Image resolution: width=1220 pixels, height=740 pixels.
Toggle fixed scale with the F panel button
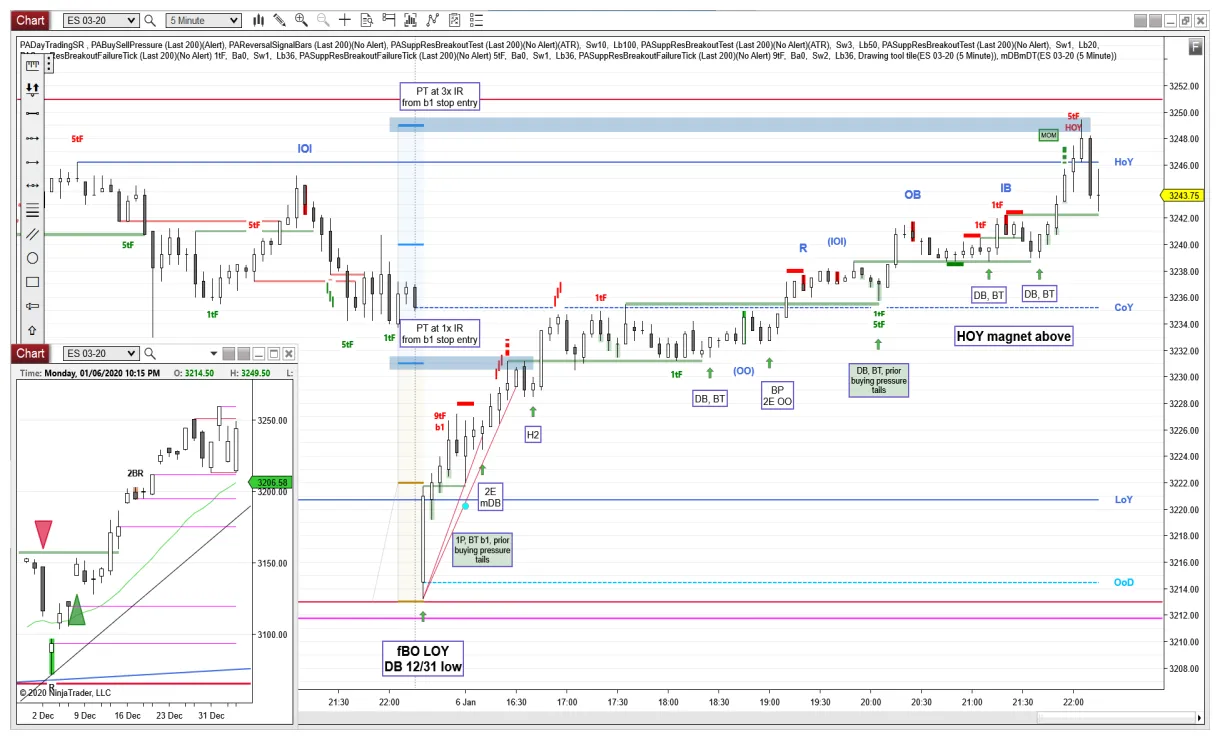tap(1195, 46)
